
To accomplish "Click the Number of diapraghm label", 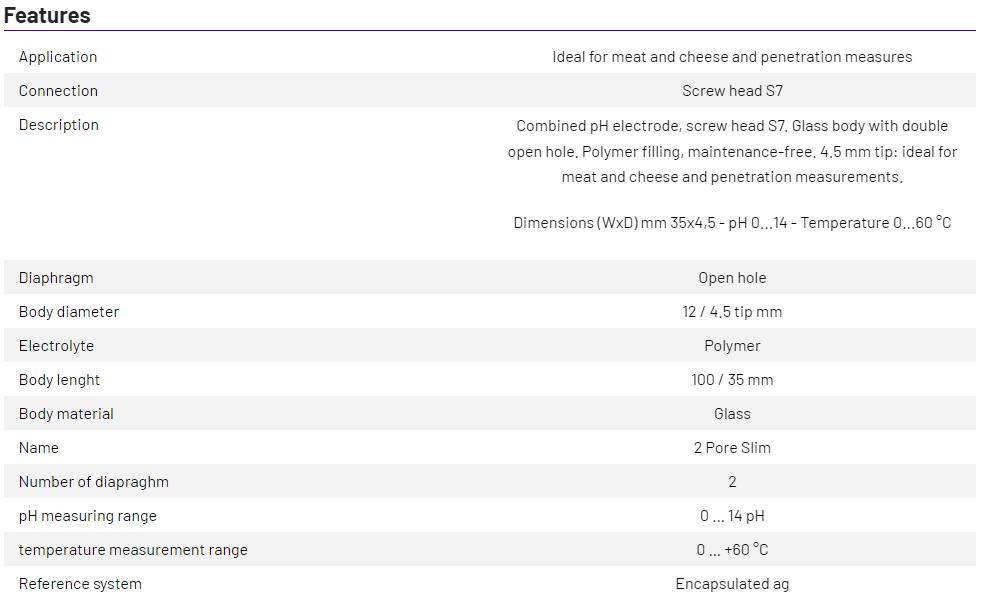I will click(94, 482).
